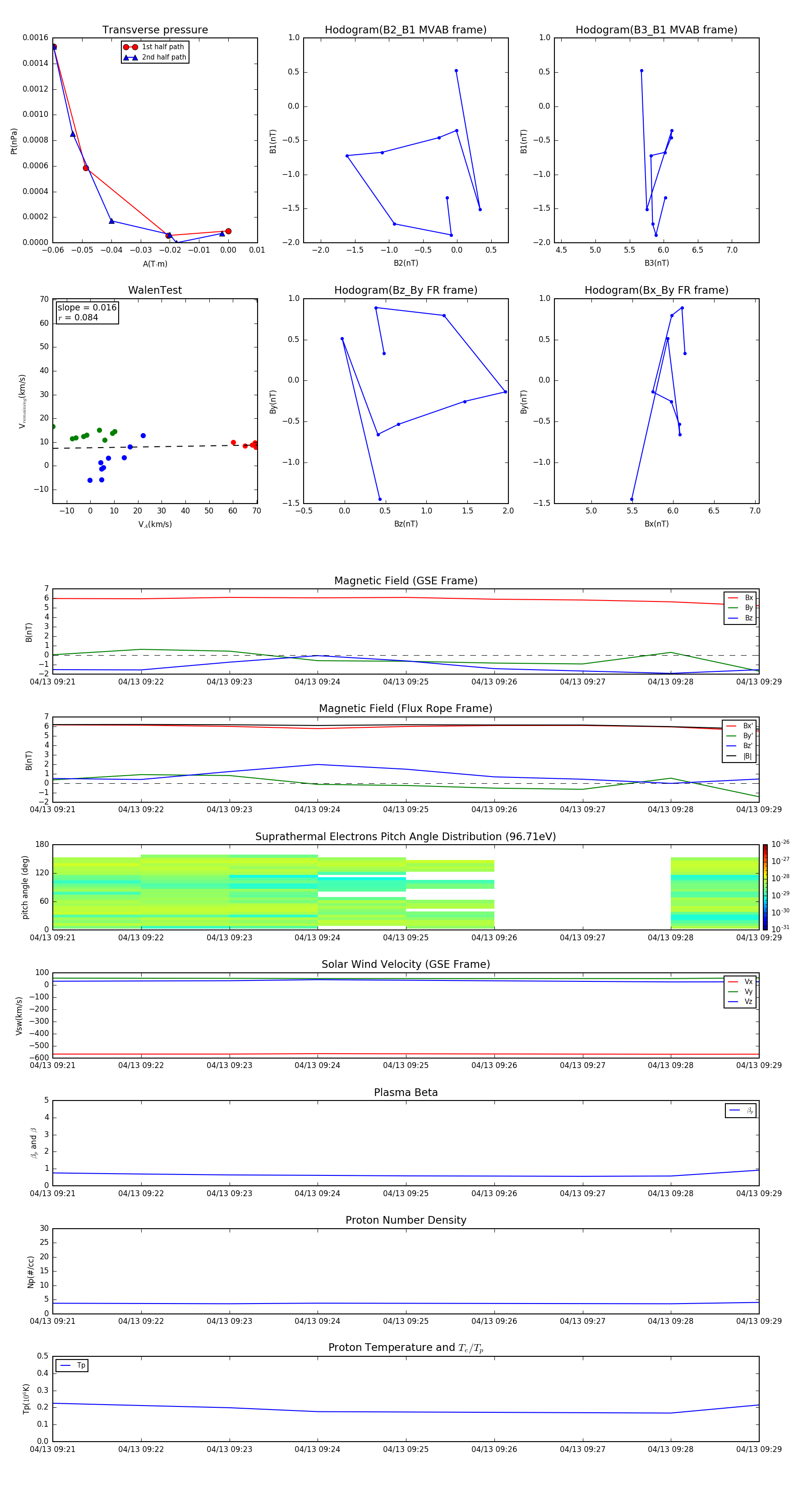Click the "V_A(km/s)" x-axis label

tap(155, 524)
